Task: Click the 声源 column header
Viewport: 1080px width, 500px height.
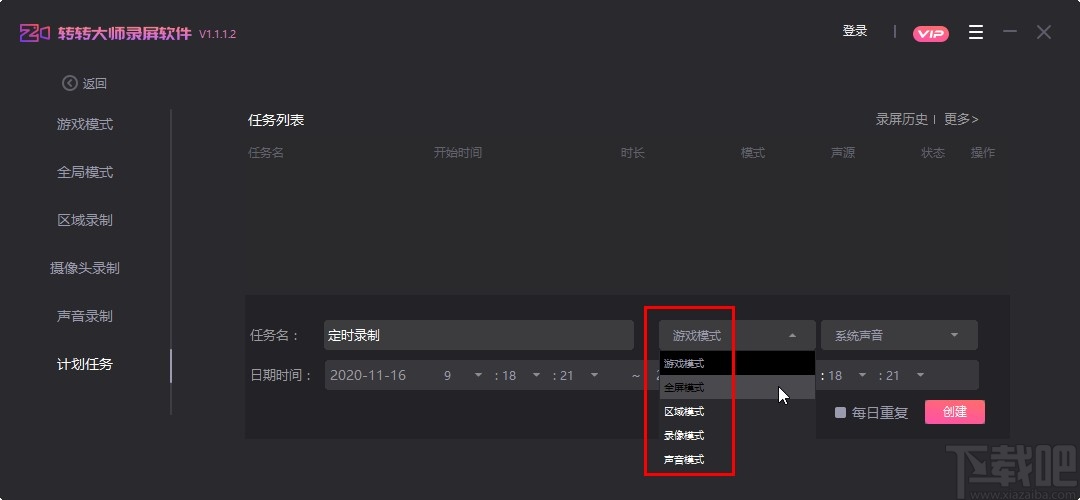Action: [x=843, y=153]
